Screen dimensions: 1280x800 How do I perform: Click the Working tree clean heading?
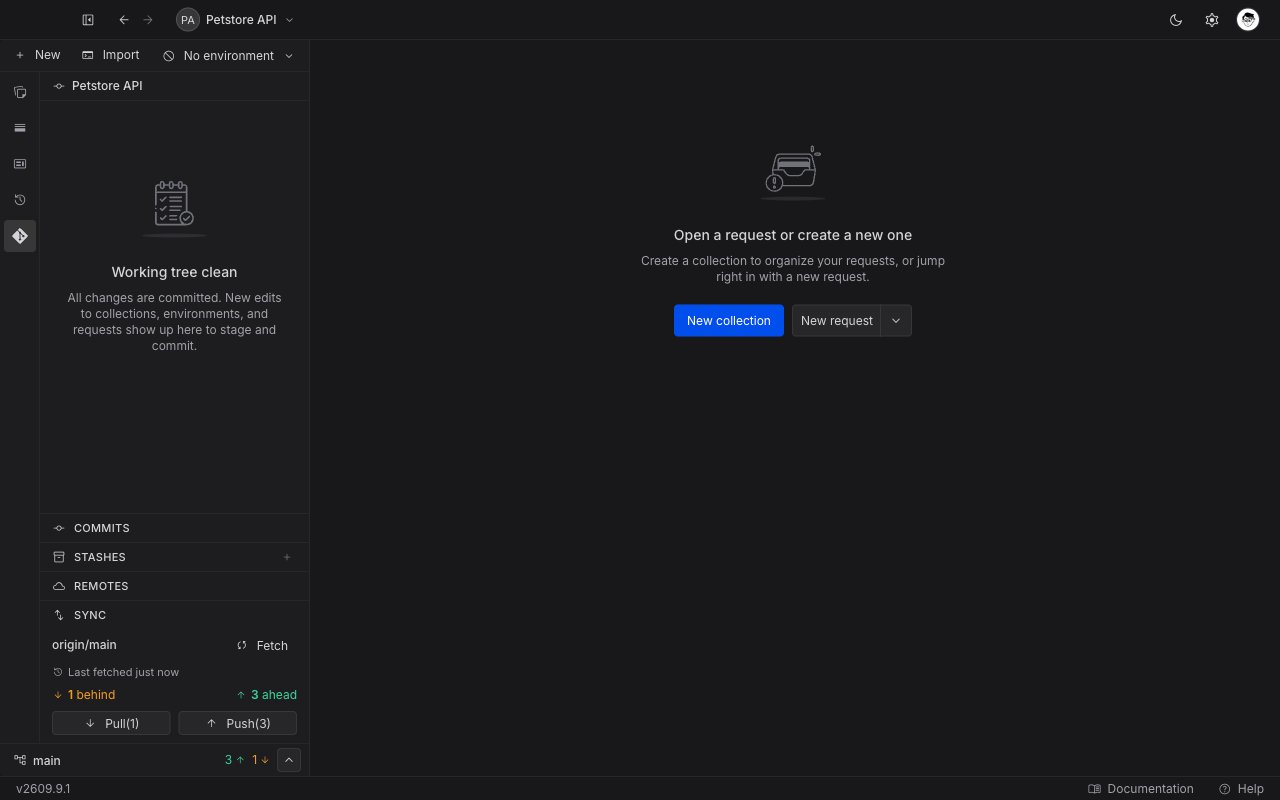[175, 272]
